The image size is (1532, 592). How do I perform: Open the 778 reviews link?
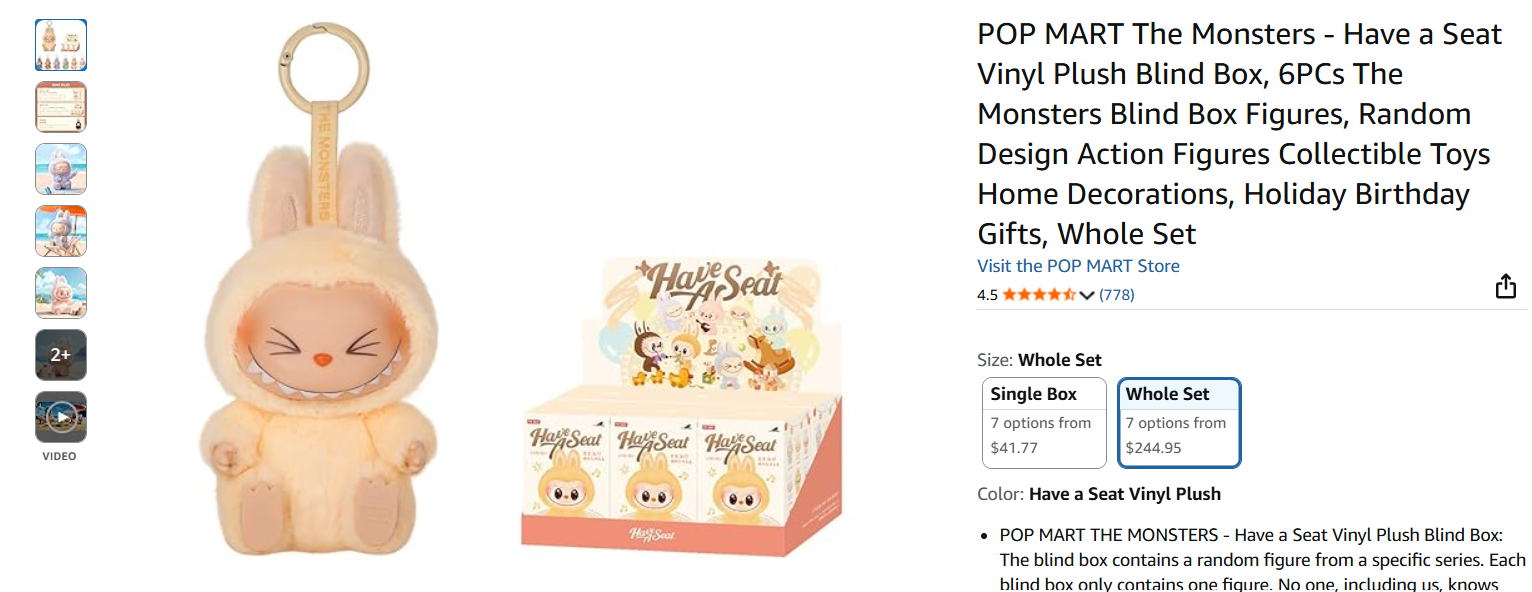(1116, 295)
